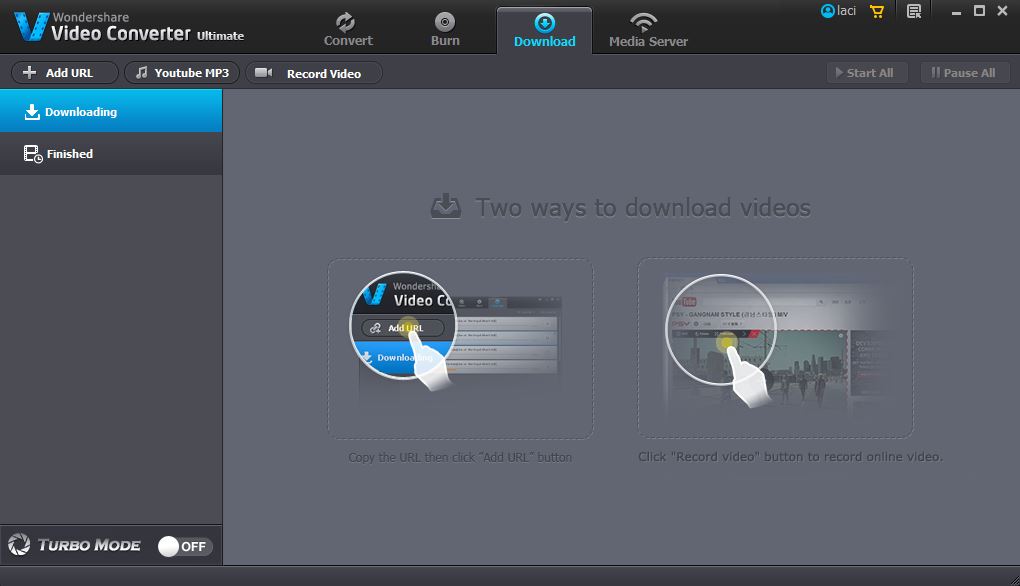Click the Add URL button
The image size is (1020, 586).
click(x=64, y=73)
